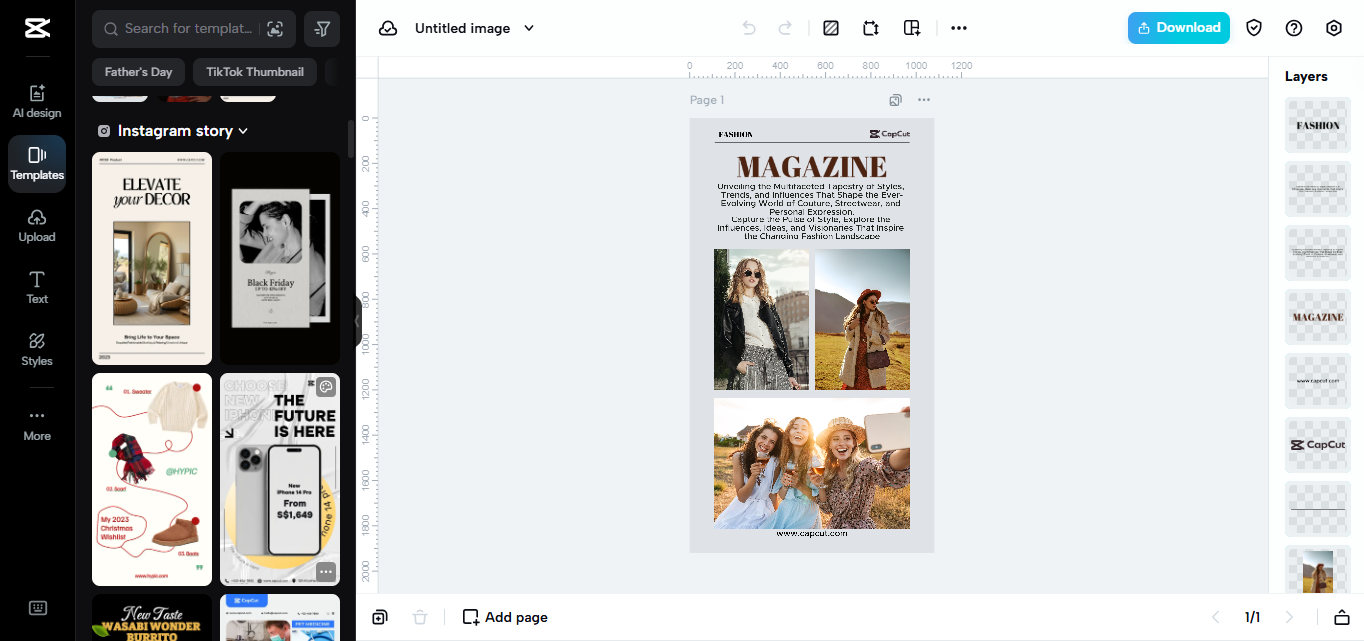
Task: Select the Templates sidebar icon
Action: [x=36, y=160]
